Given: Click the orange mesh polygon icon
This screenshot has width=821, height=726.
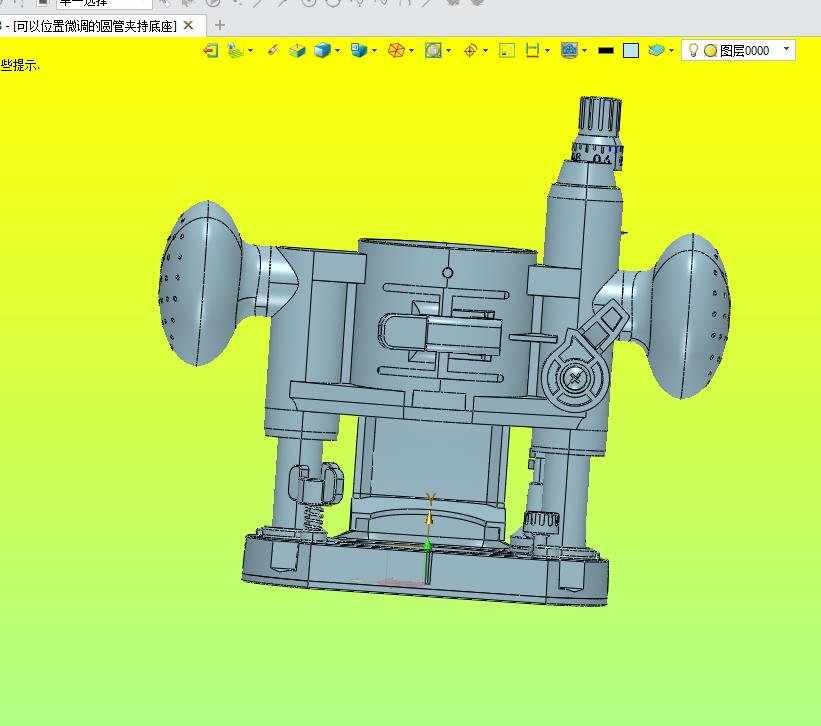Looking at the screenshot, I should point(396,50).
